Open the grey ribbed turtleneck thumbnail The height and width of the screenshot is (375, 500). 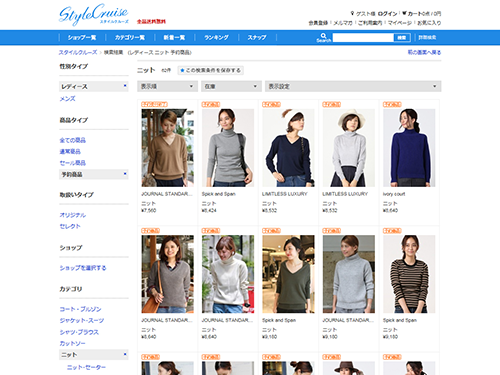tap(228, 148)
